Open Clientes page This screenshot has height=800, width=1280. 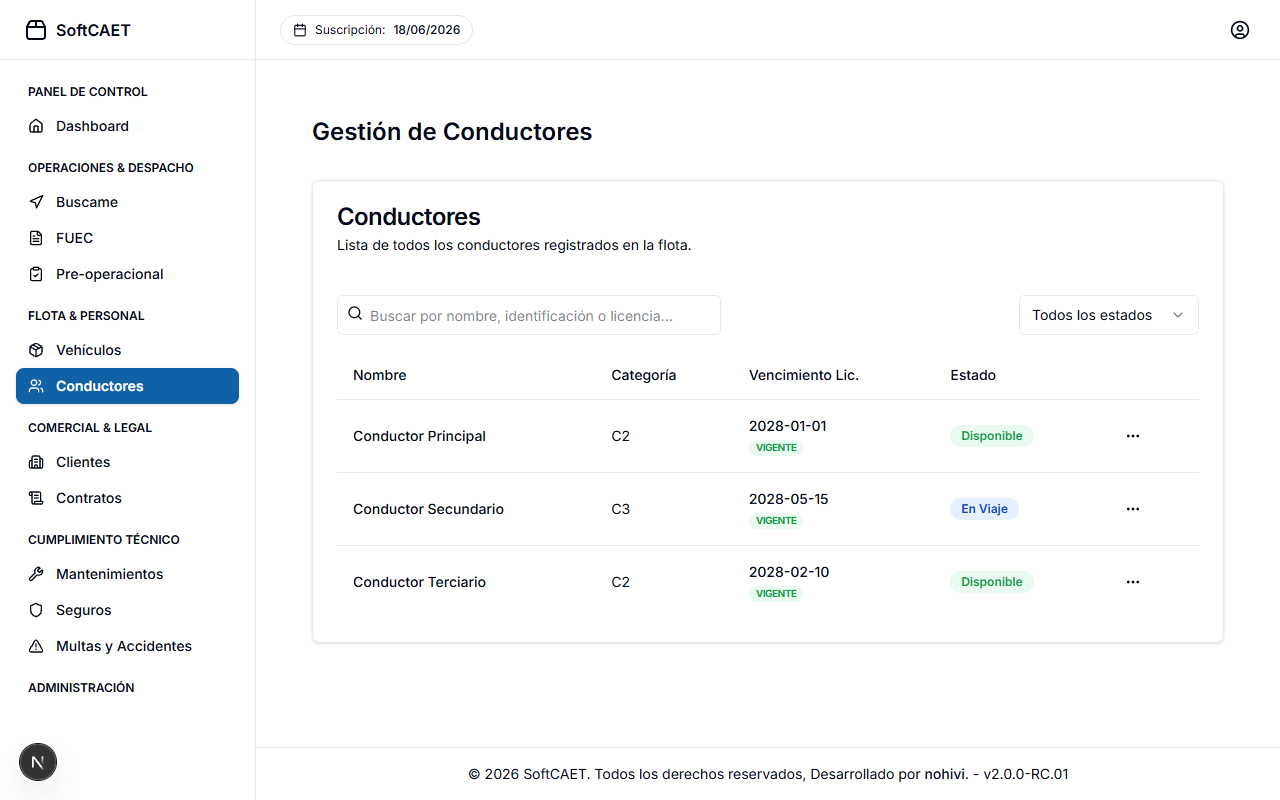tap(127, 462)
